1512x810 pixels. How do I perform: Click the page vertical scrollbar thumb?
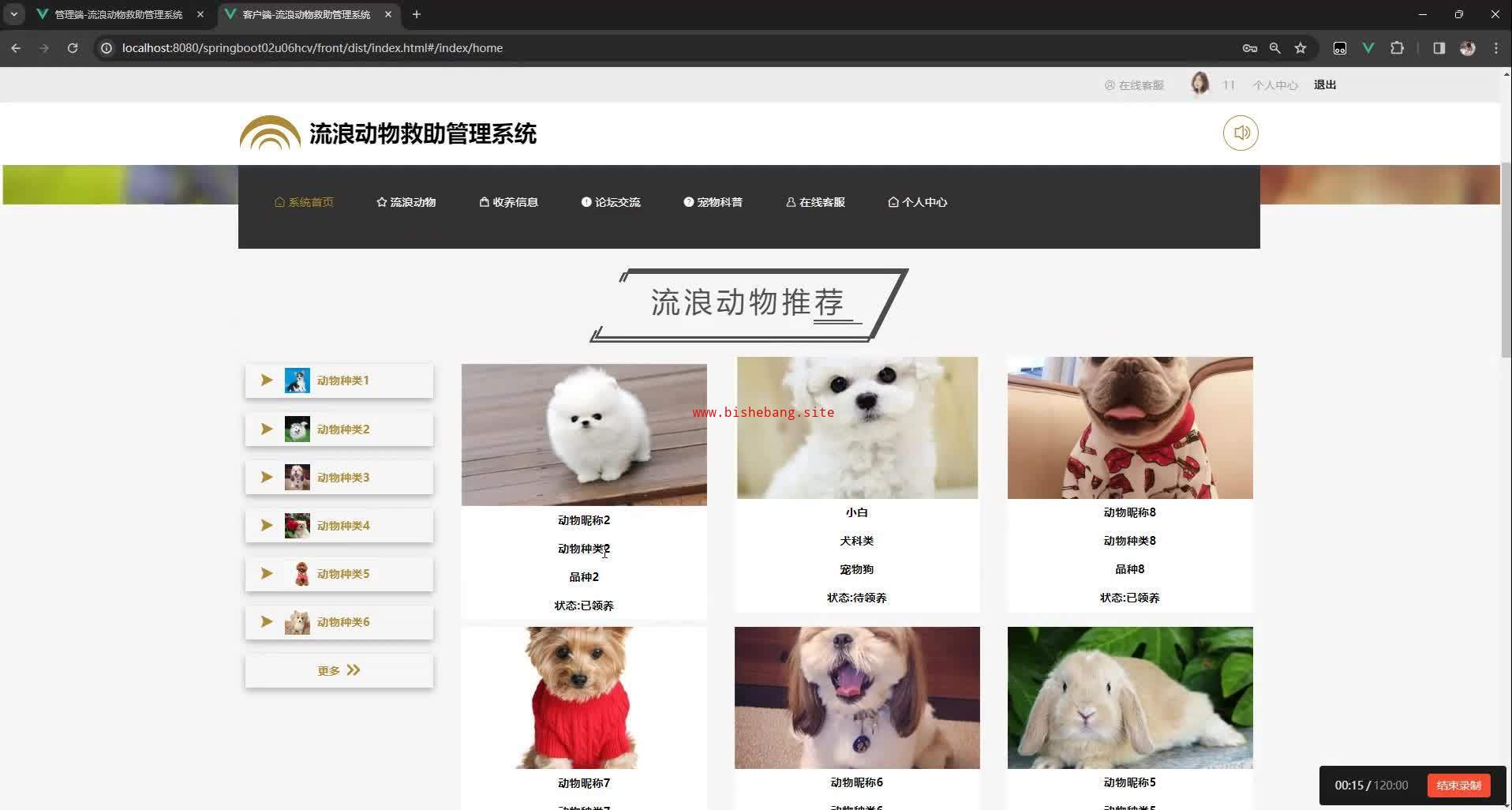tap(1506, 259)
